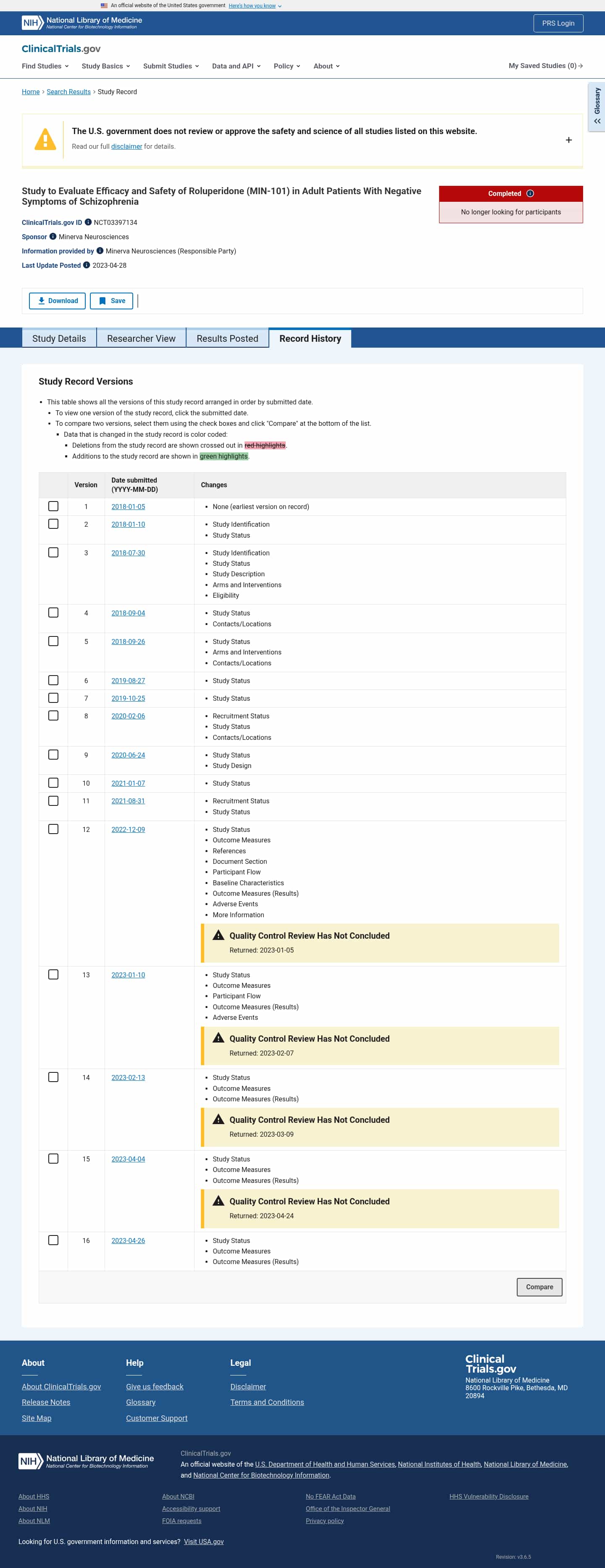Open version submitted 2018-07-30
Image resolution: width=605 pixels, height=1568 pixels.
point(129,553)
